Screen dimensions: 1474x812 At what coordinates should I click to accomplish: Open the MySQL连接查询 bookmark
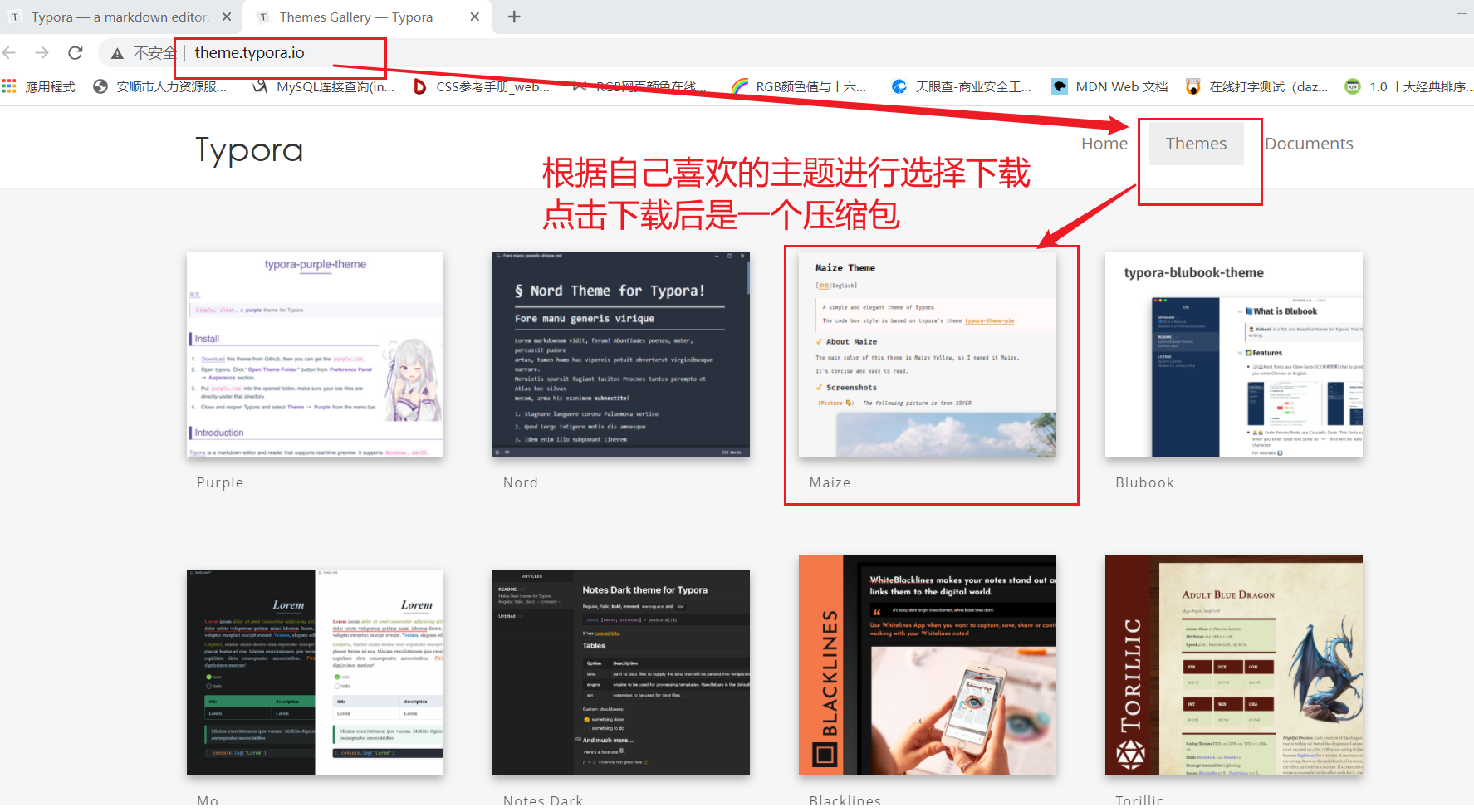pyautogui.click(x=324, y=86)
